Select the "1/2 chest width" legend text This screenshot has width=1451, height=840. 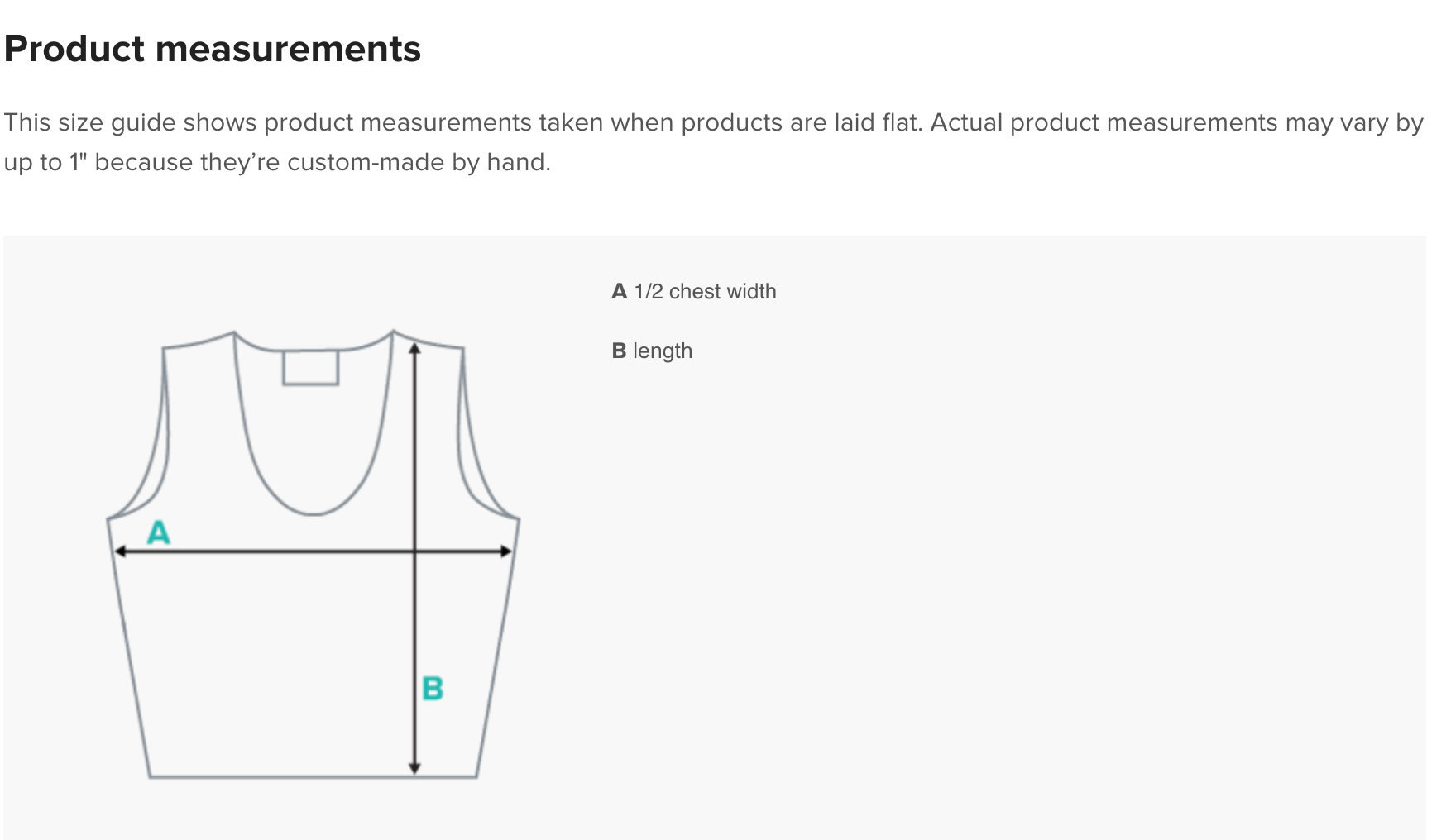click(705, 291)
